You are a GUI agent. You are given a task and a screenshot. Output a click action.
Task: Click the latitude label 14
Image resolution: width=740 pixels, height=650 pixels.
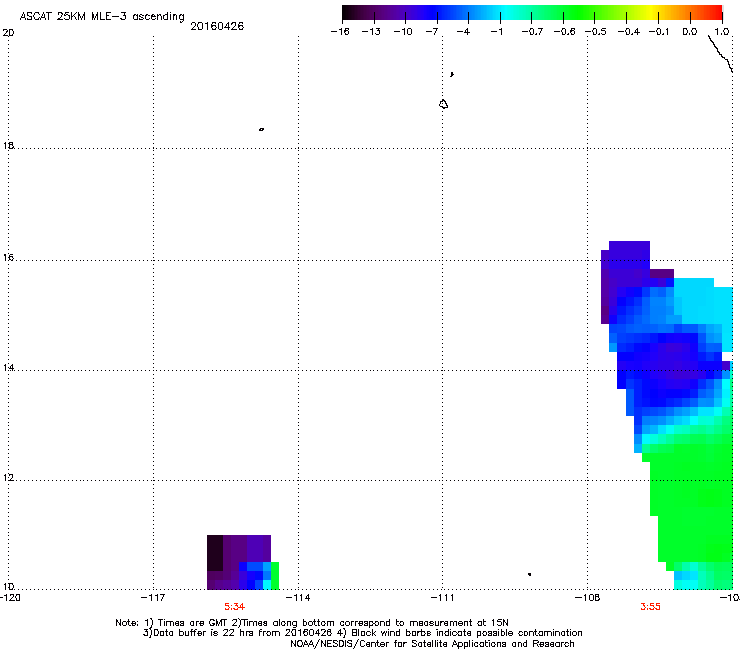tap(8, 368)
